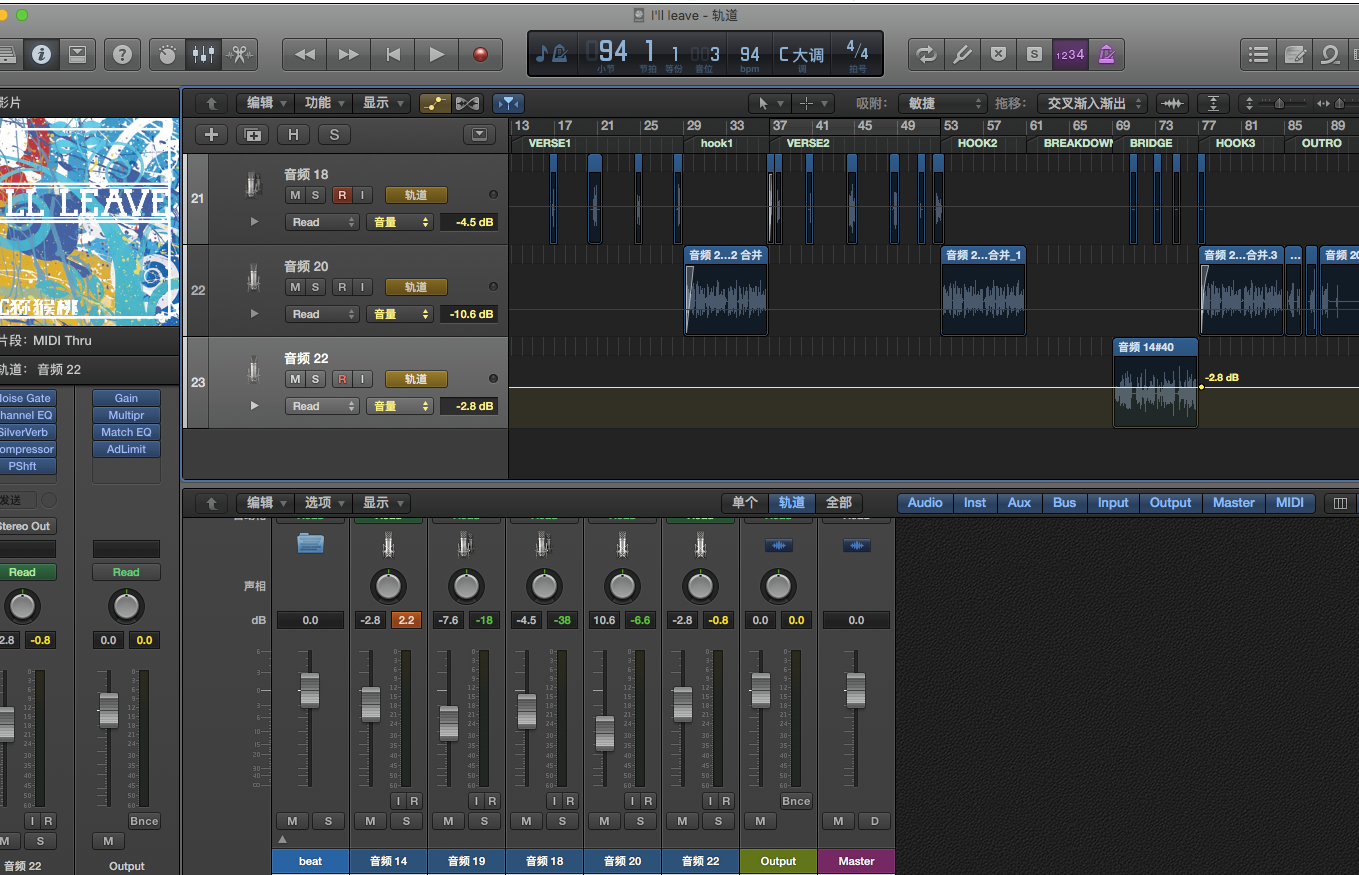Open the Scissors editors button

coord(240,54)
